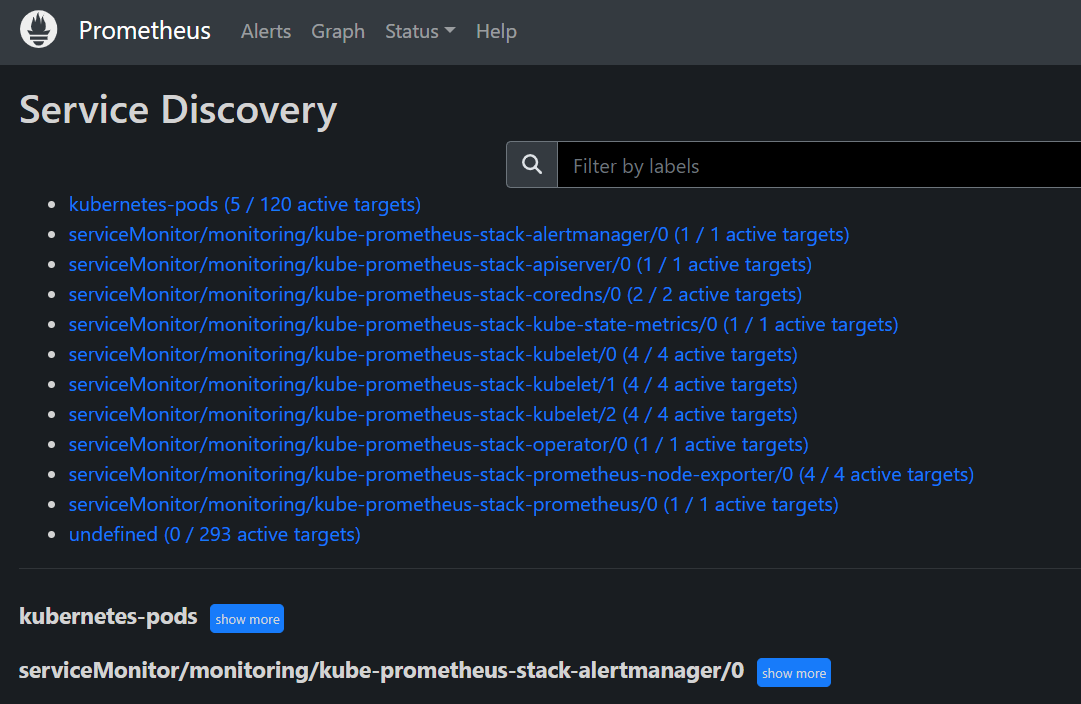Viewport: 1081px width, 704px height.
Task: Open the stack-prometheus/0 serviceMonitor link
Action: (x=454, y=504)
